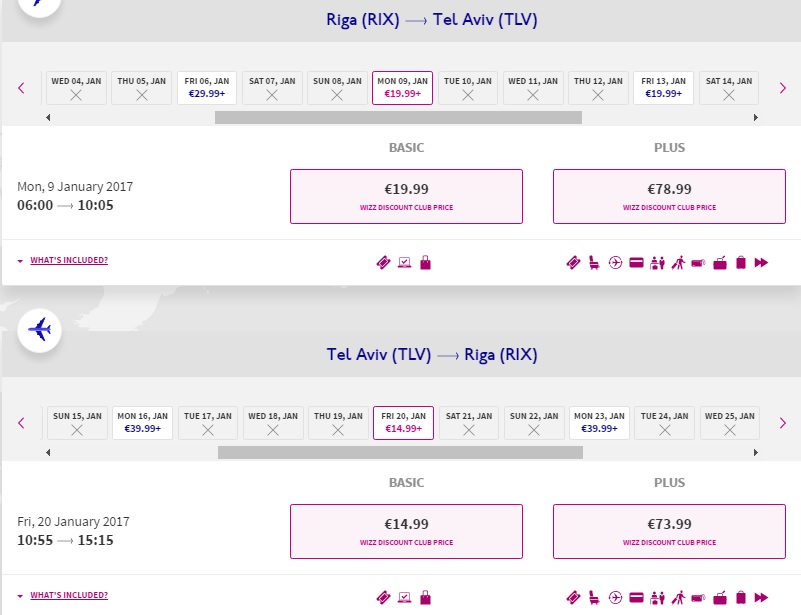The width and height of the screenshot is (801, 615).
Task: Click checked suitcase icon, Riga–Tel Aviv Plus
Action: point(741,263)
